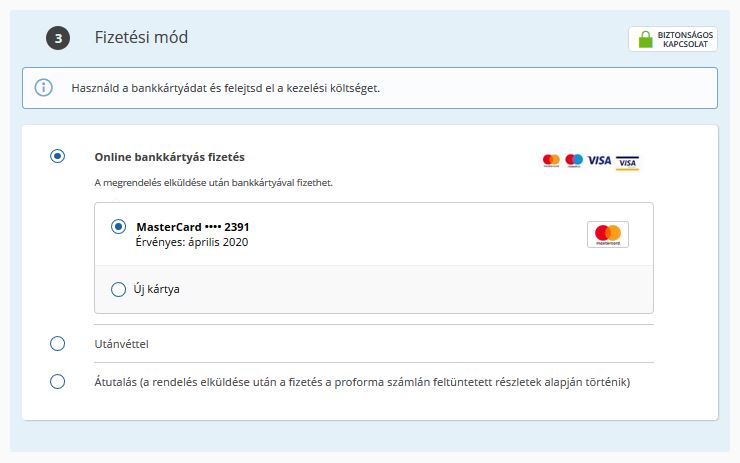The width and height of the screenshot is (740, 463).
Task: Choose the Új kártya radio option
Action: pos(118,289)
